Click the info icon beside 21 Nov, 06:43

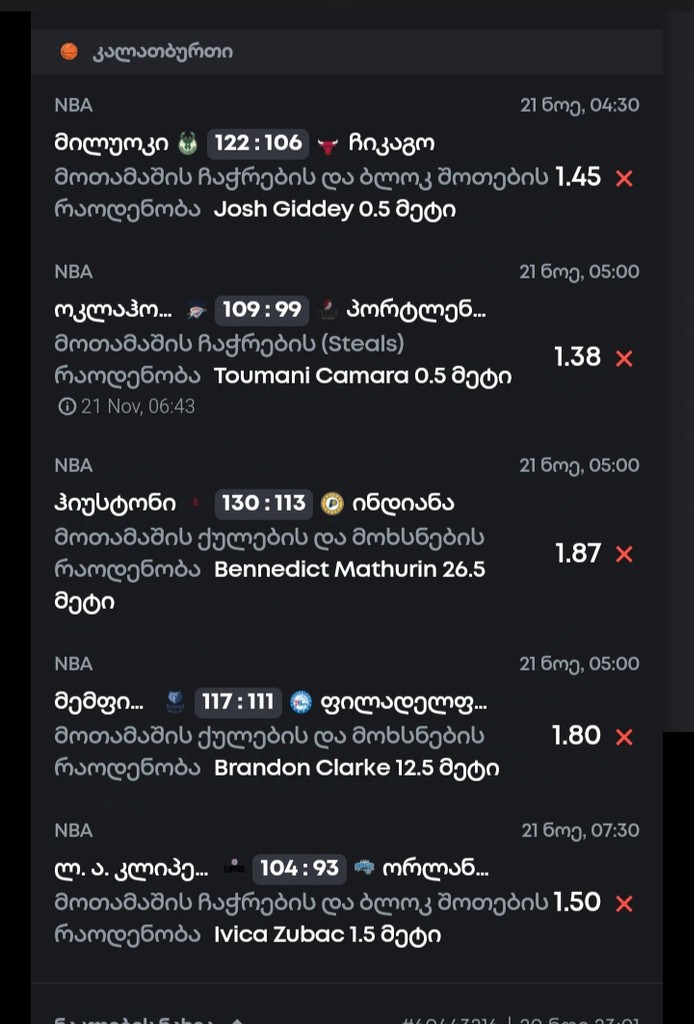[67, 406]
